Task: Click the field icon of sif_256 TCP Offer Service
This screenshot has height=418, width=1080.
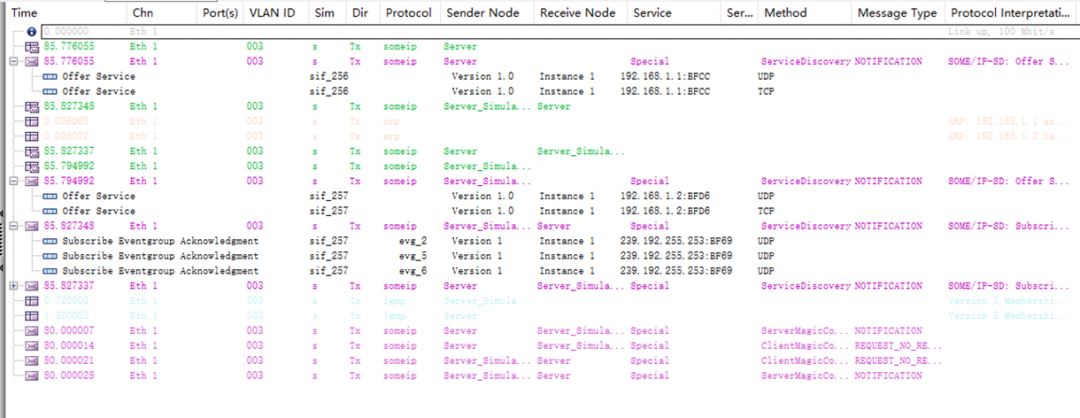Action: click(x=50, y=92)
